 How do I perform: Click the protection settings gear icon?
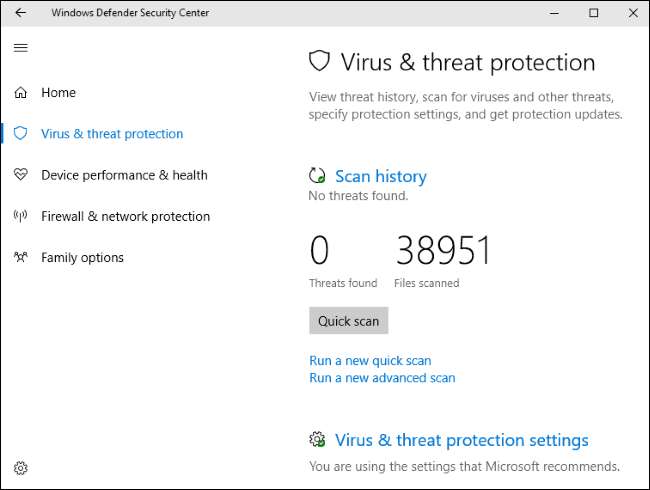[318, 440]
